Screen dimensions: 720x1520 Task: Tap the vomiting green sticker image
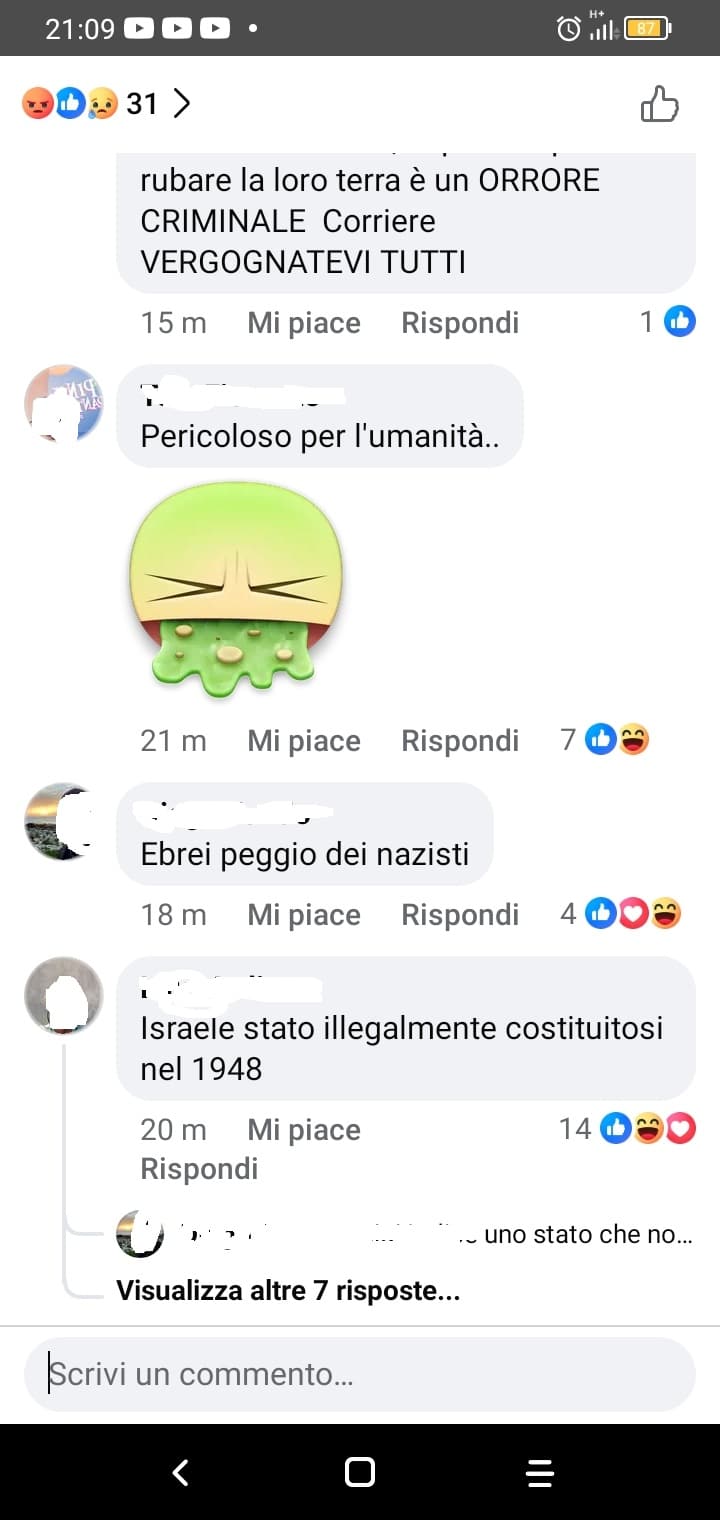(x=236, y=588)
